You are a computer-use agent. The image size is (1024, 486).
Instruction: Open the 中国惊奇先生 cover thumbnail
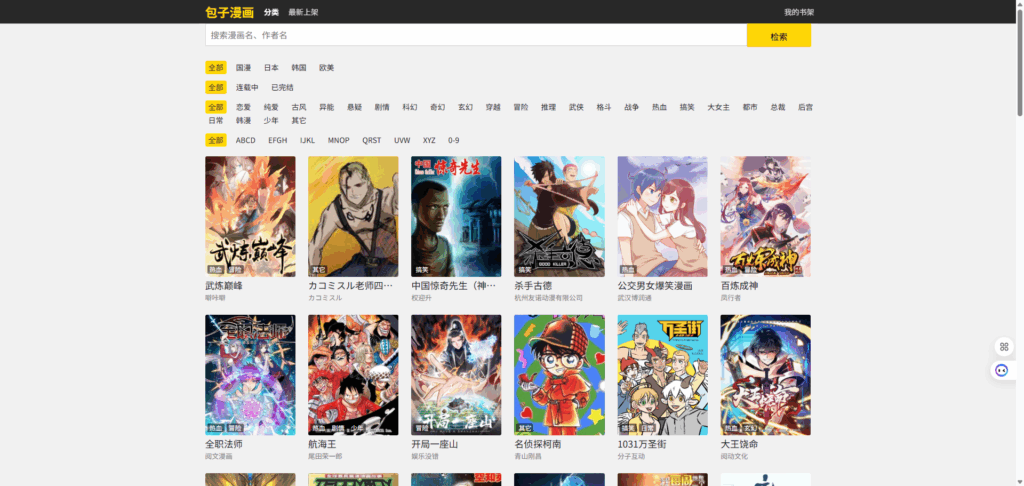pos(456,216)
